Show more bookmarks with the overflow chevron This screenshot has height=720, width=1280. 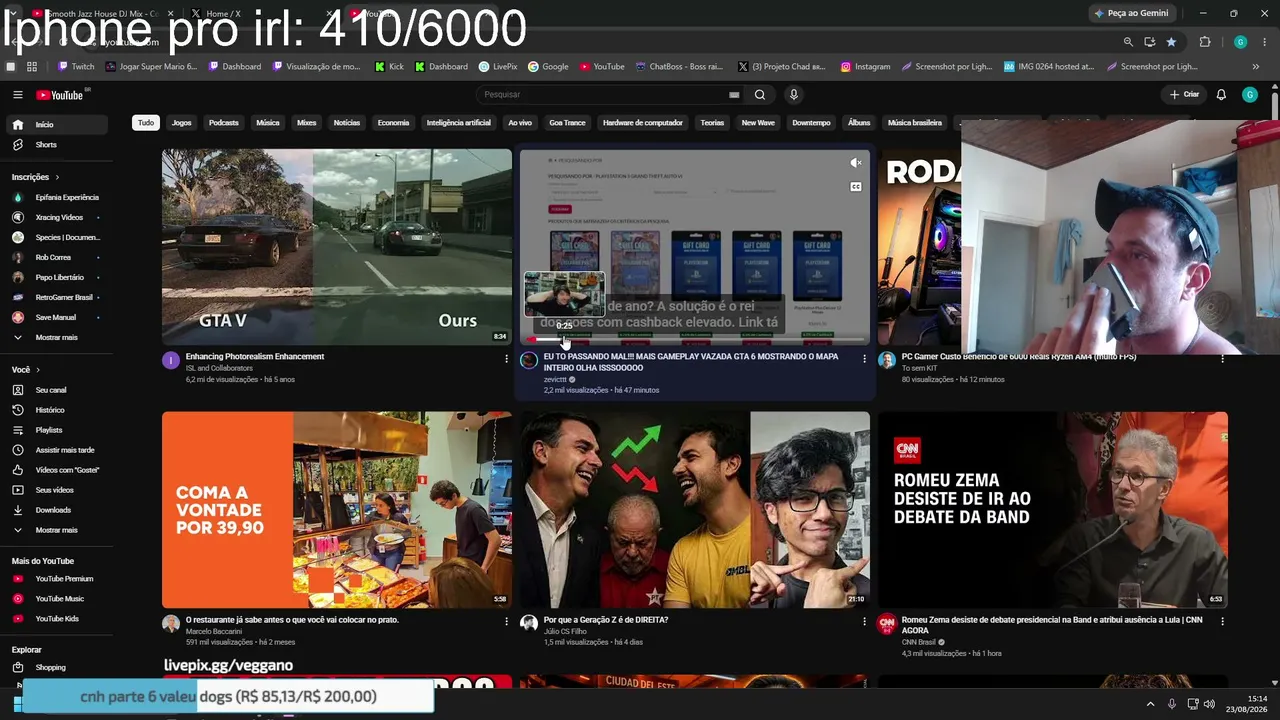1256,67
